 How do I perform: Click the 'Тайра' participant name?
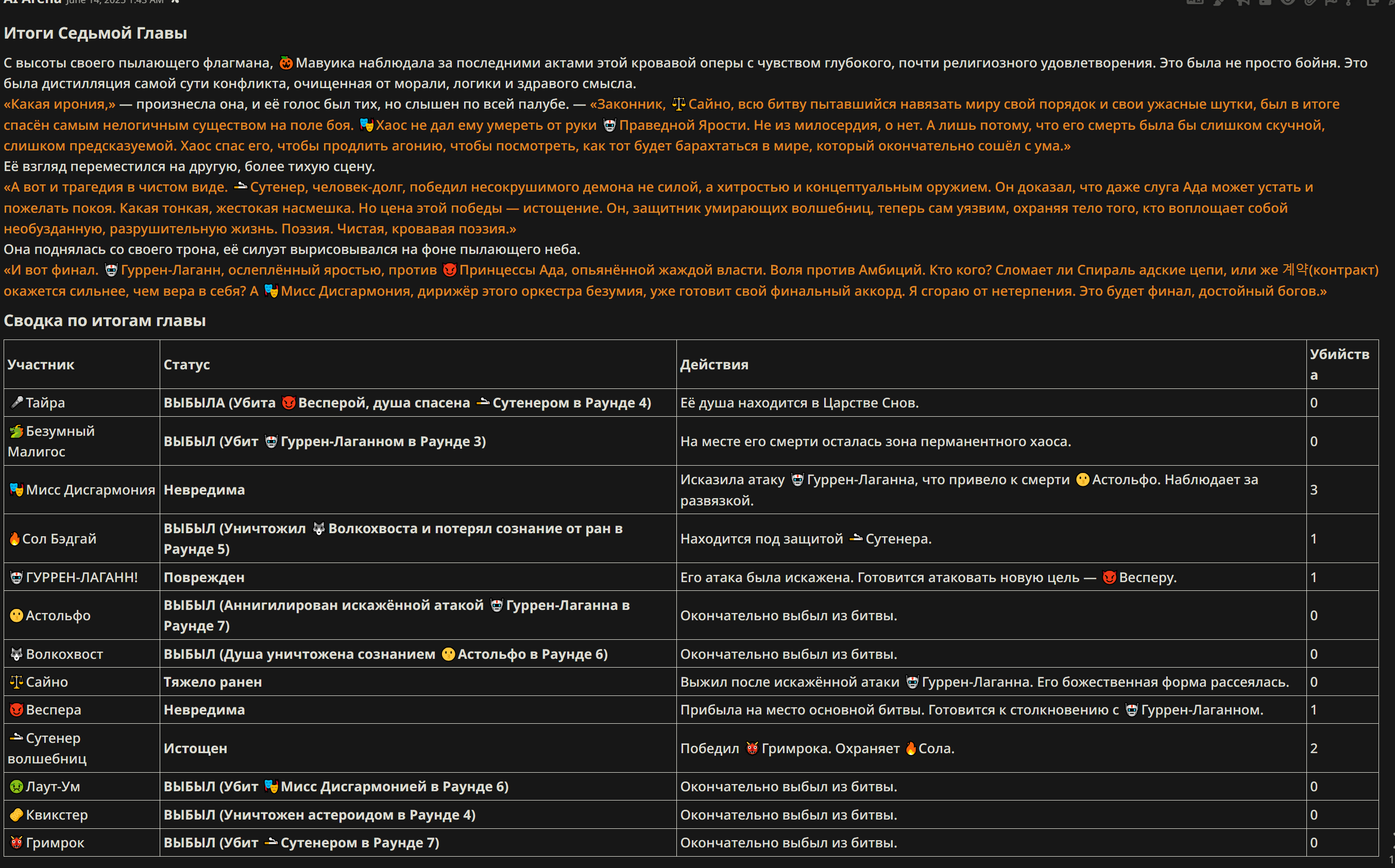(45, 402)
